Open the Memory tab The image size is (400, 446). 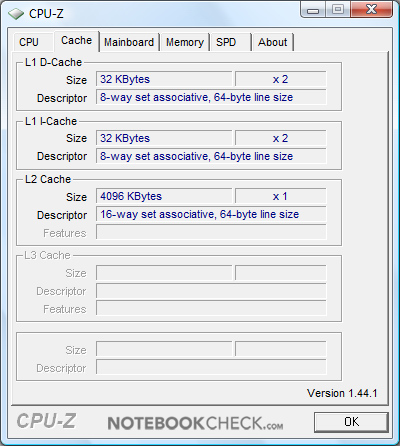(x=185, y=42)
